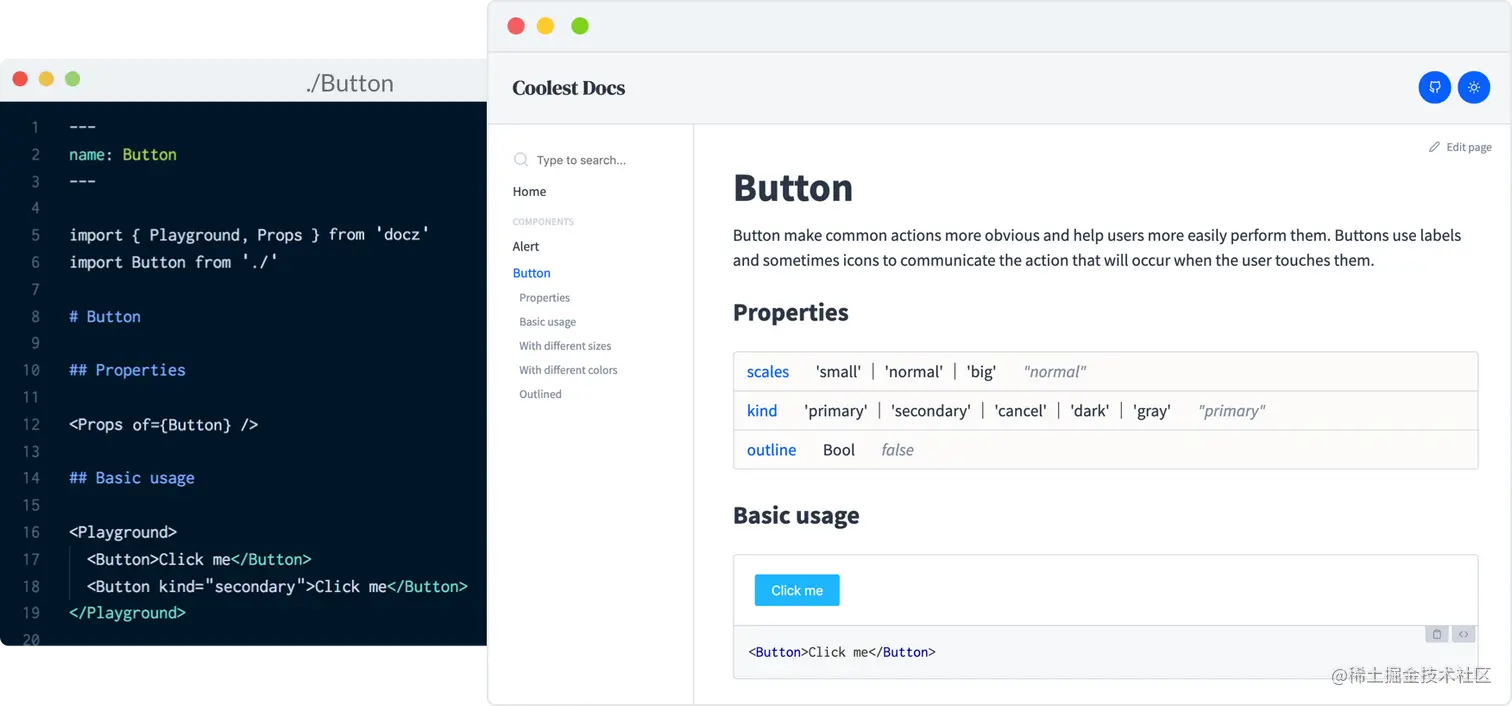
Task: Click '<Props of={Button} />' editor line
Action: (x=164, y=424)
